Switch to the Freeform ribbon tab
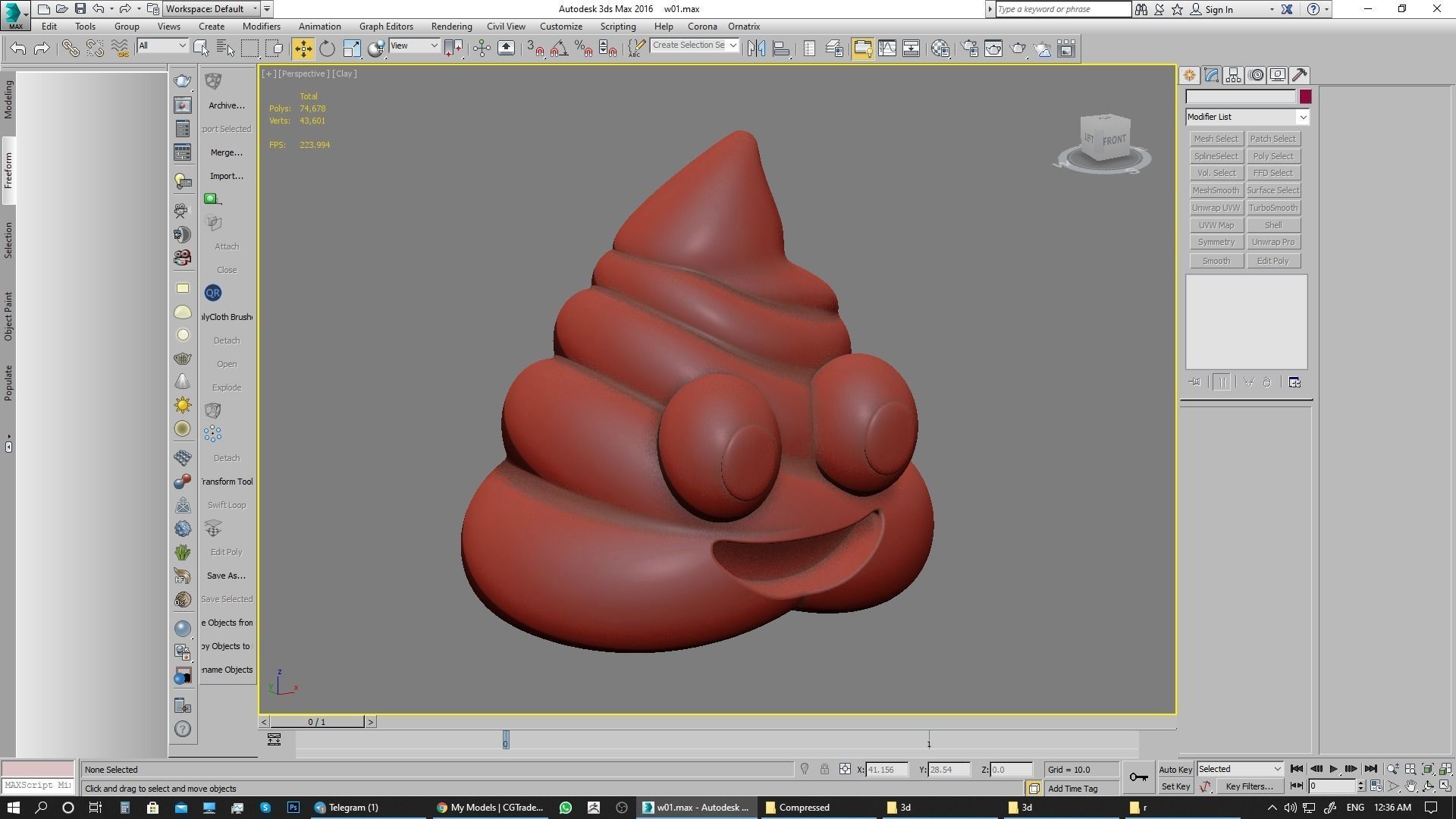This screenshot has height=819, width=1456. 8,171
